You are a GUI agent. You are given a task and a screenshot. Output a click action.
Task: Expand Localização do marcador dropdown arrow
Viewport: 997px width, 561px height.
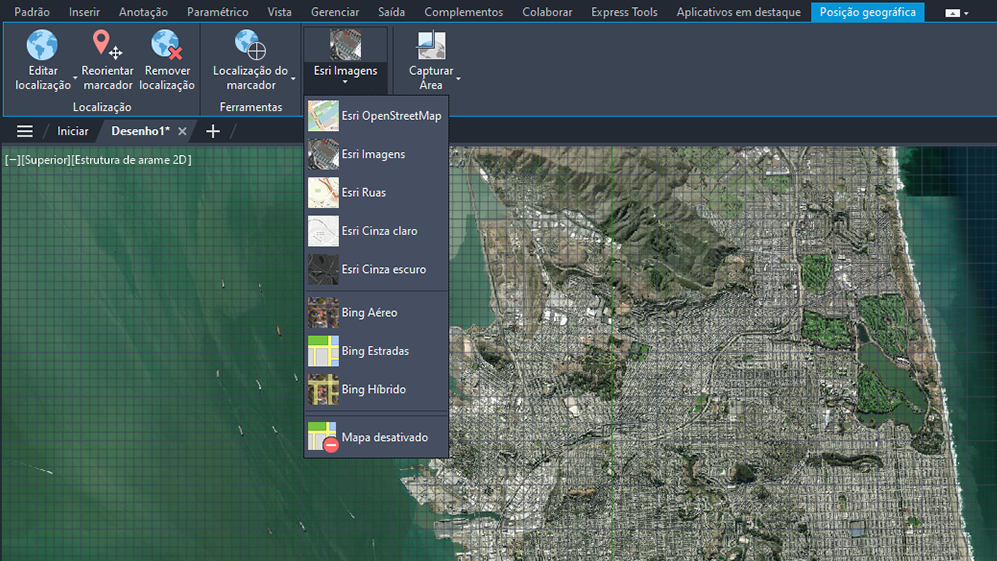click(x=293, y=79)
